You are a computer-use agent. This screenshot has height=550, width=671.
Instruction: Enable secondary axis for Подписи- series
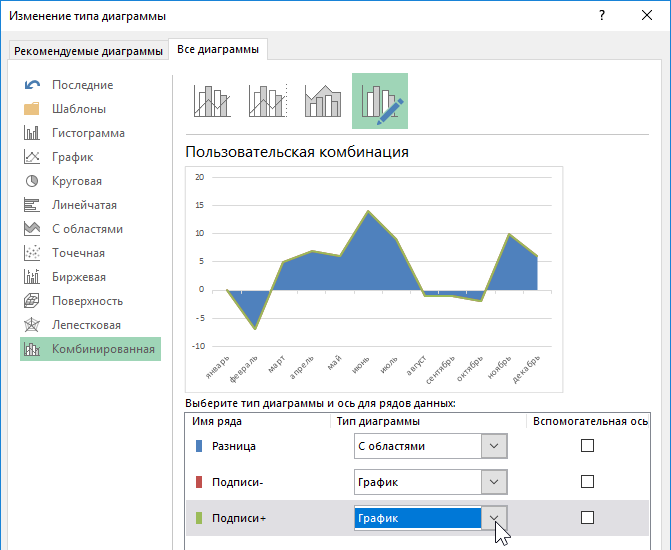587,482
